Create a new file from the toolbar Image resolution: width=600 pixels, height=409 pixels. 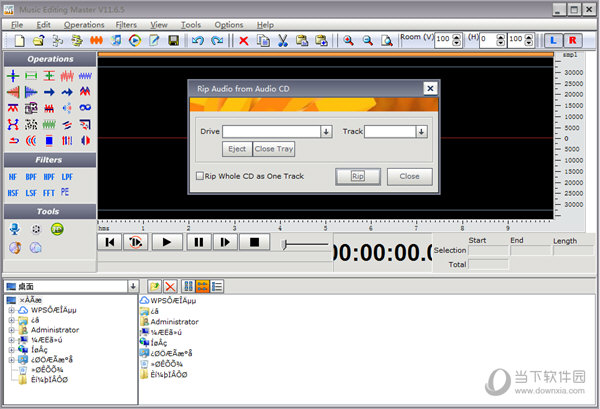pyautogui.click(x=19, y=40)
